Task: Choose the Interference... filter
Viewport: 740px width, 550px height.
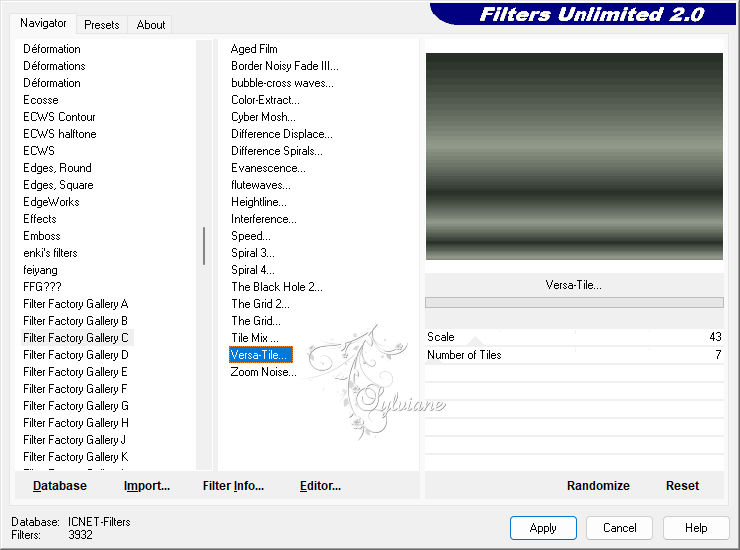Action: (264, 219)
